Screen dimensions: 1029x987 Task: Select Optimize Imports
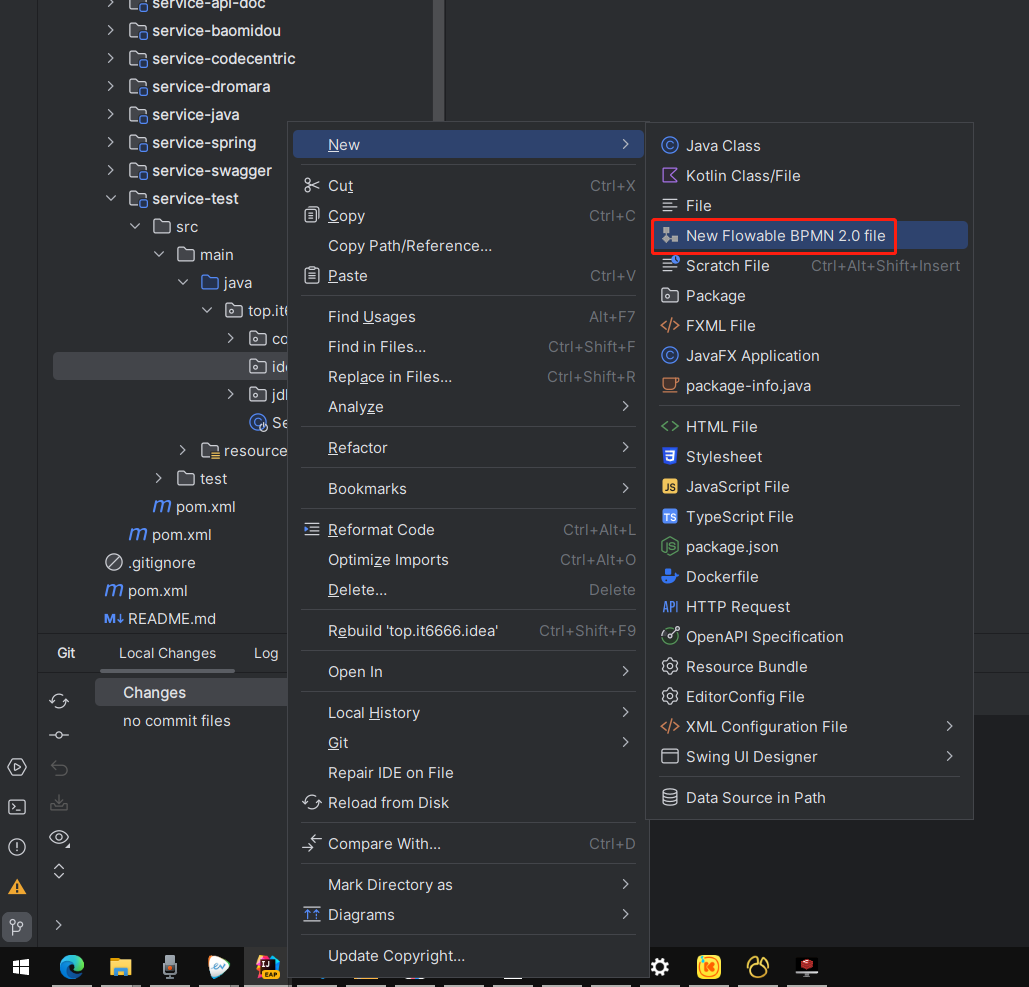point(468,560)
